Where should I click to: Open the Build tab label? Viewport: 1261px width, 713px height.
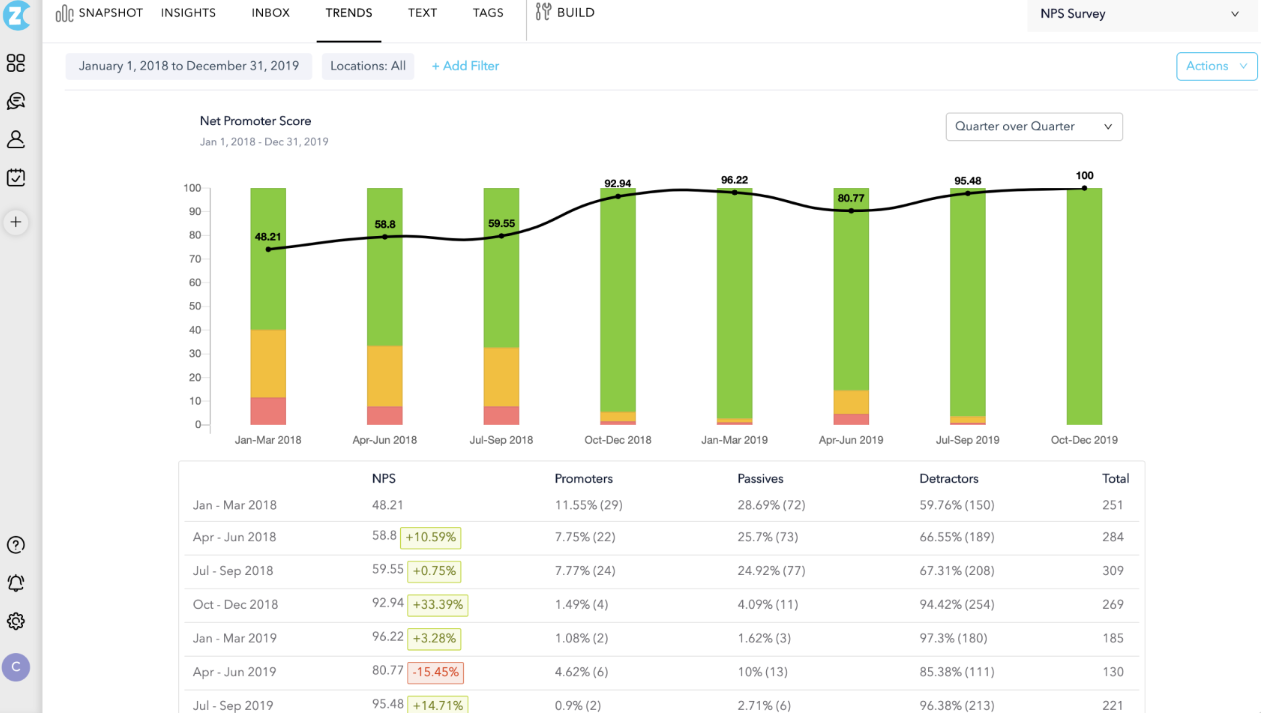coord(576,13)
